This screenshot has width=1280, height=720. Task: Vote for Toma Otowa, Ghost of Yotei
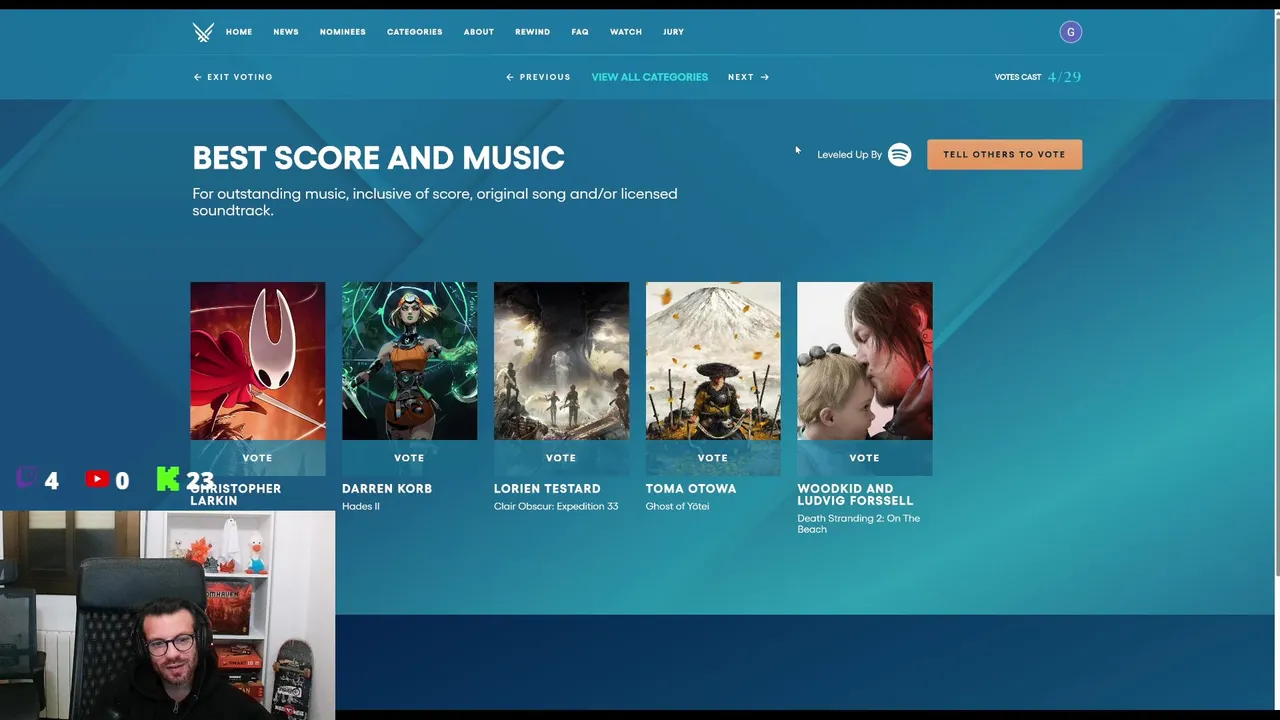coord(713,458)
